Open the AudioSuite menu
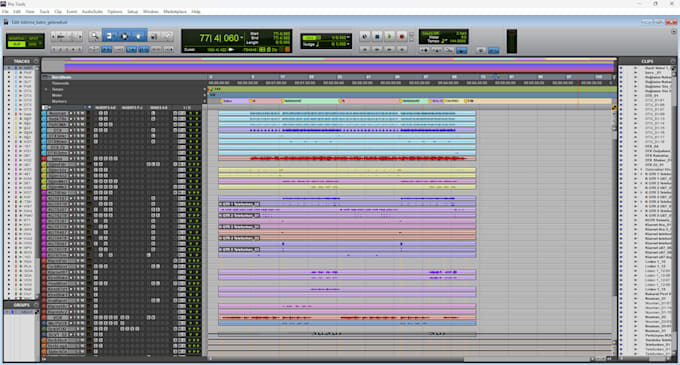 coord(92,12)
